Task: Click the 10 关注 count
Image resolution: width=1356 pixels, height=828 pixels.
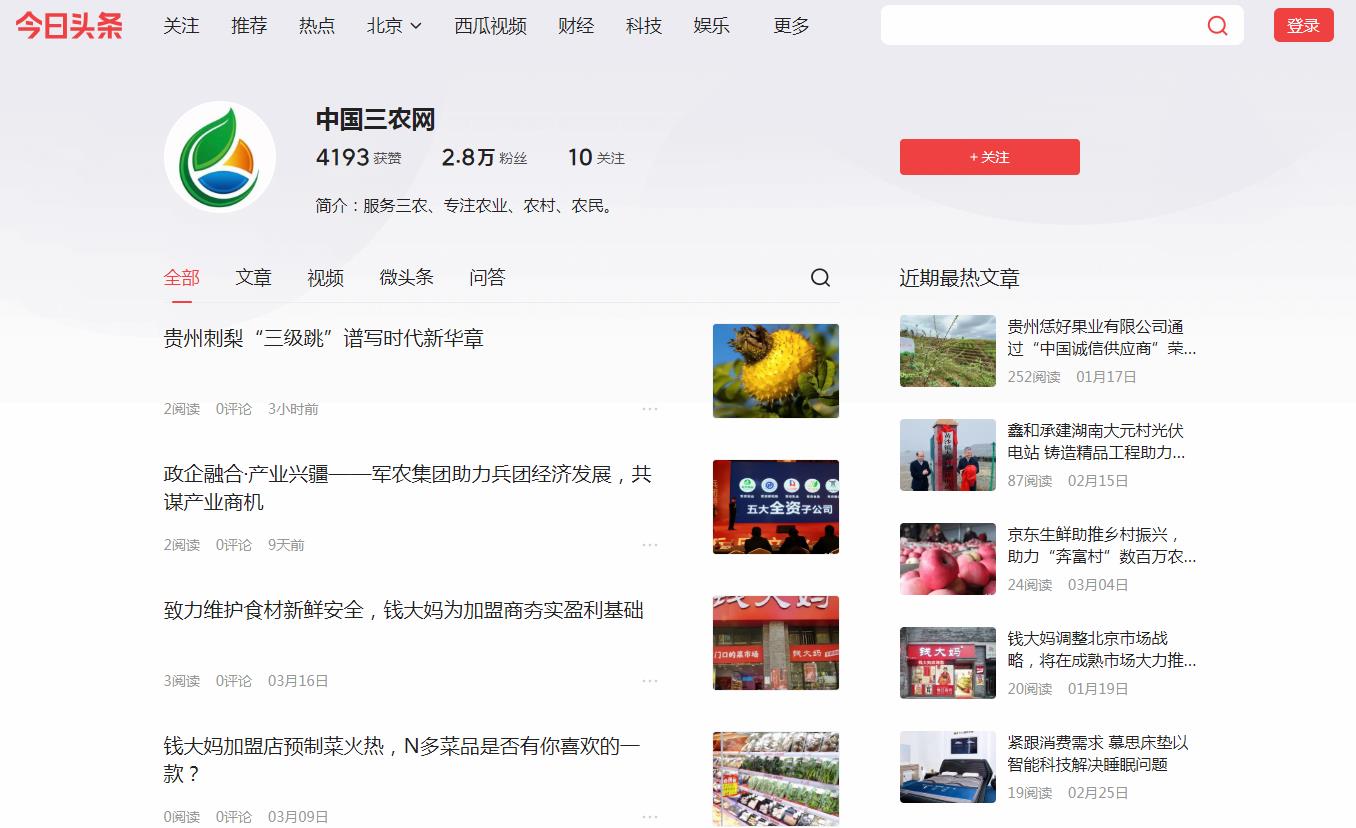Action: [x=596, y=158]
